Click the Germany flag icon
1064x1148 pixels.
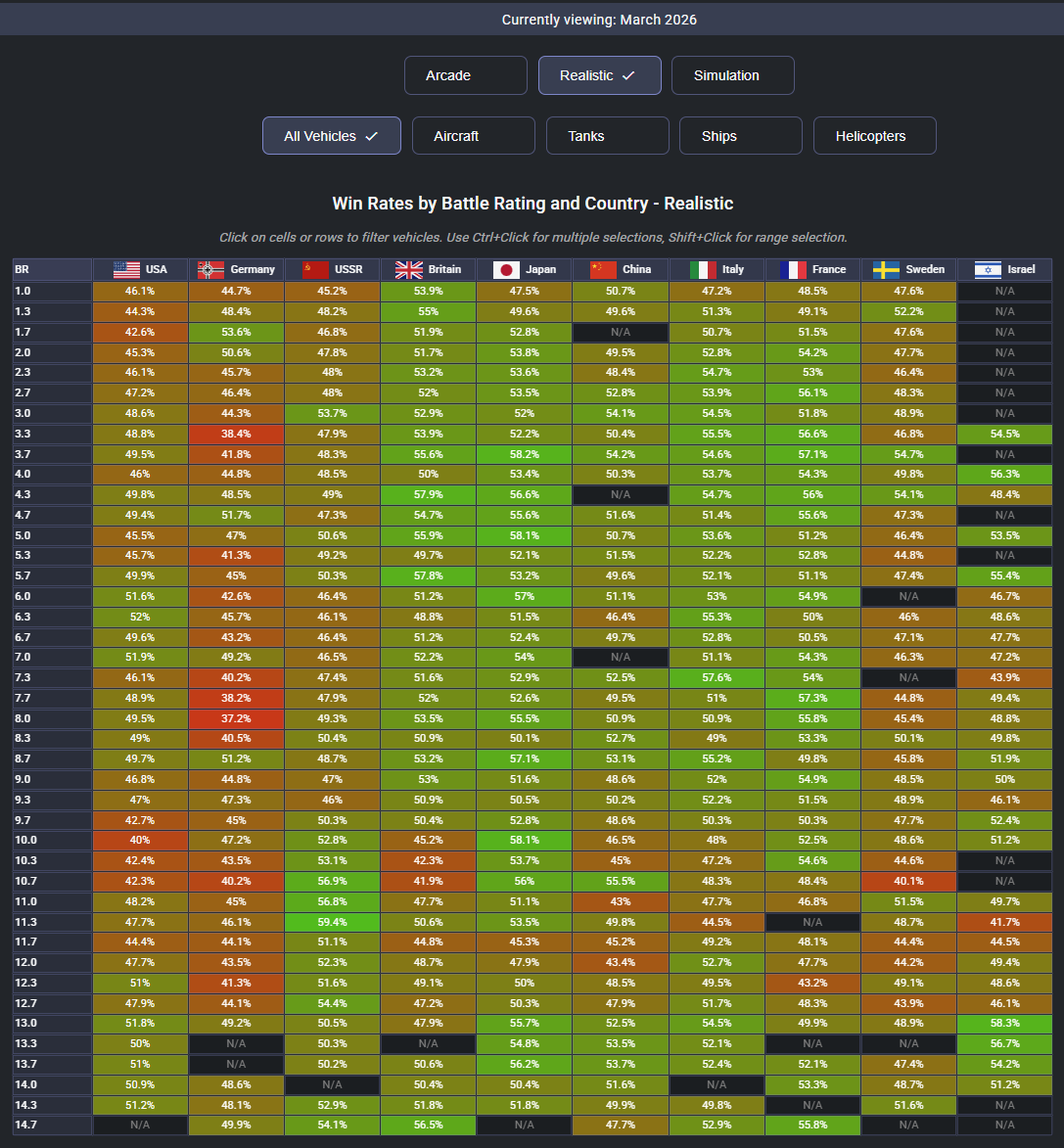(x=210, y=269)
